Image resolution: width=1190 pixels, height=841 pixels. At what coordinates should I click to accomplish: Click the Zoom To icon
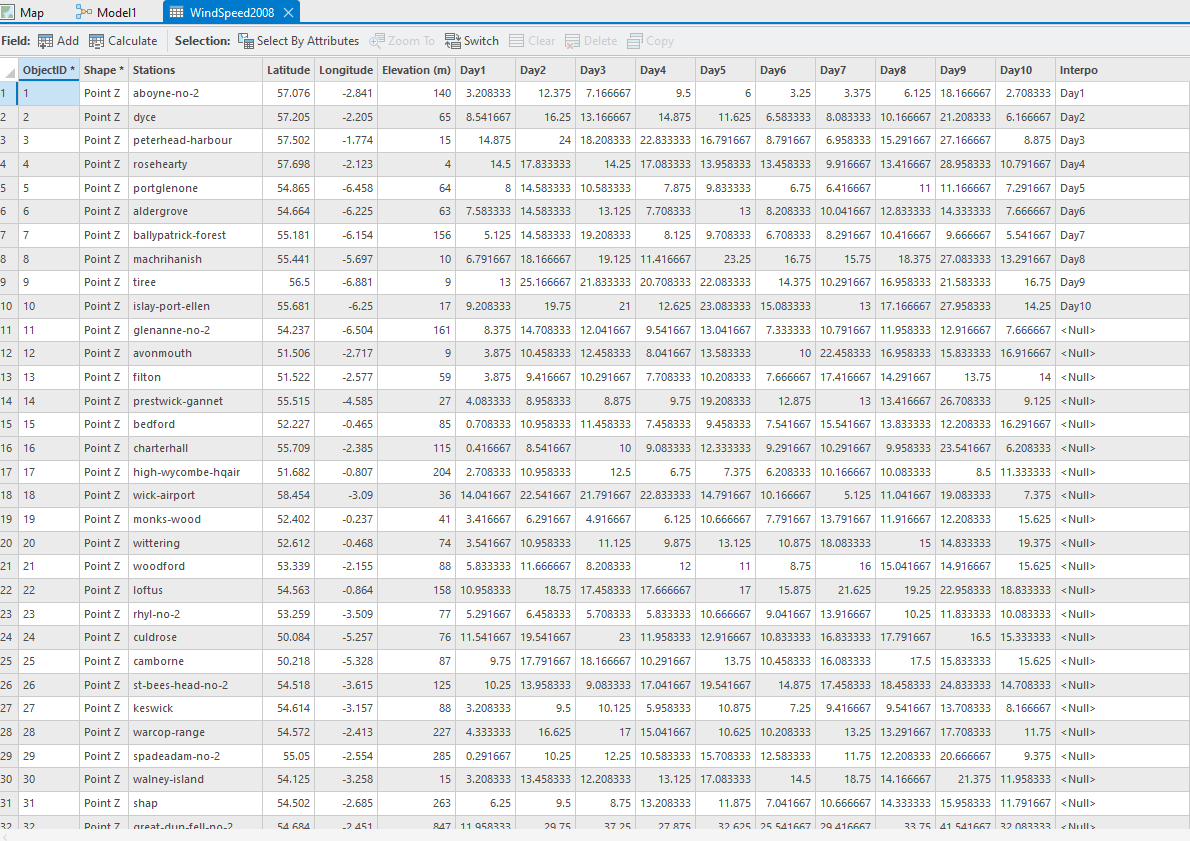376,41
